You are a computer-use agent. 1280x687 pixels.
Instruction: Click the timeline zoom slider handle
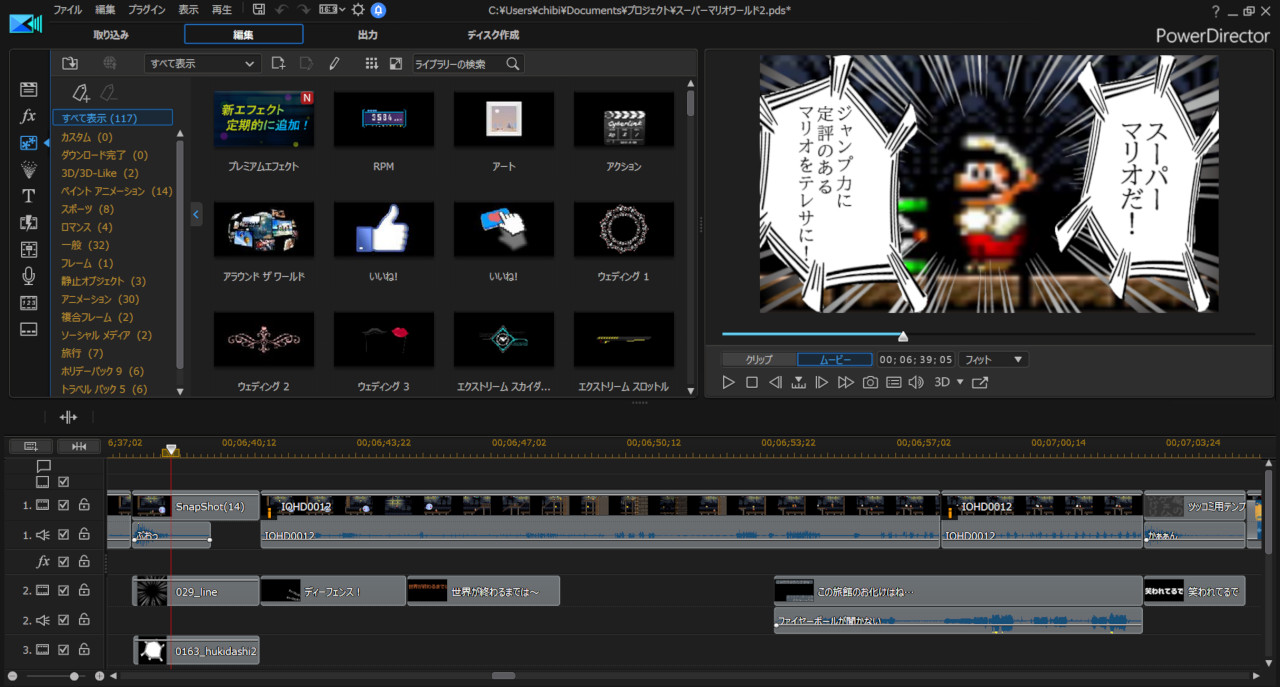pos(75,676)
